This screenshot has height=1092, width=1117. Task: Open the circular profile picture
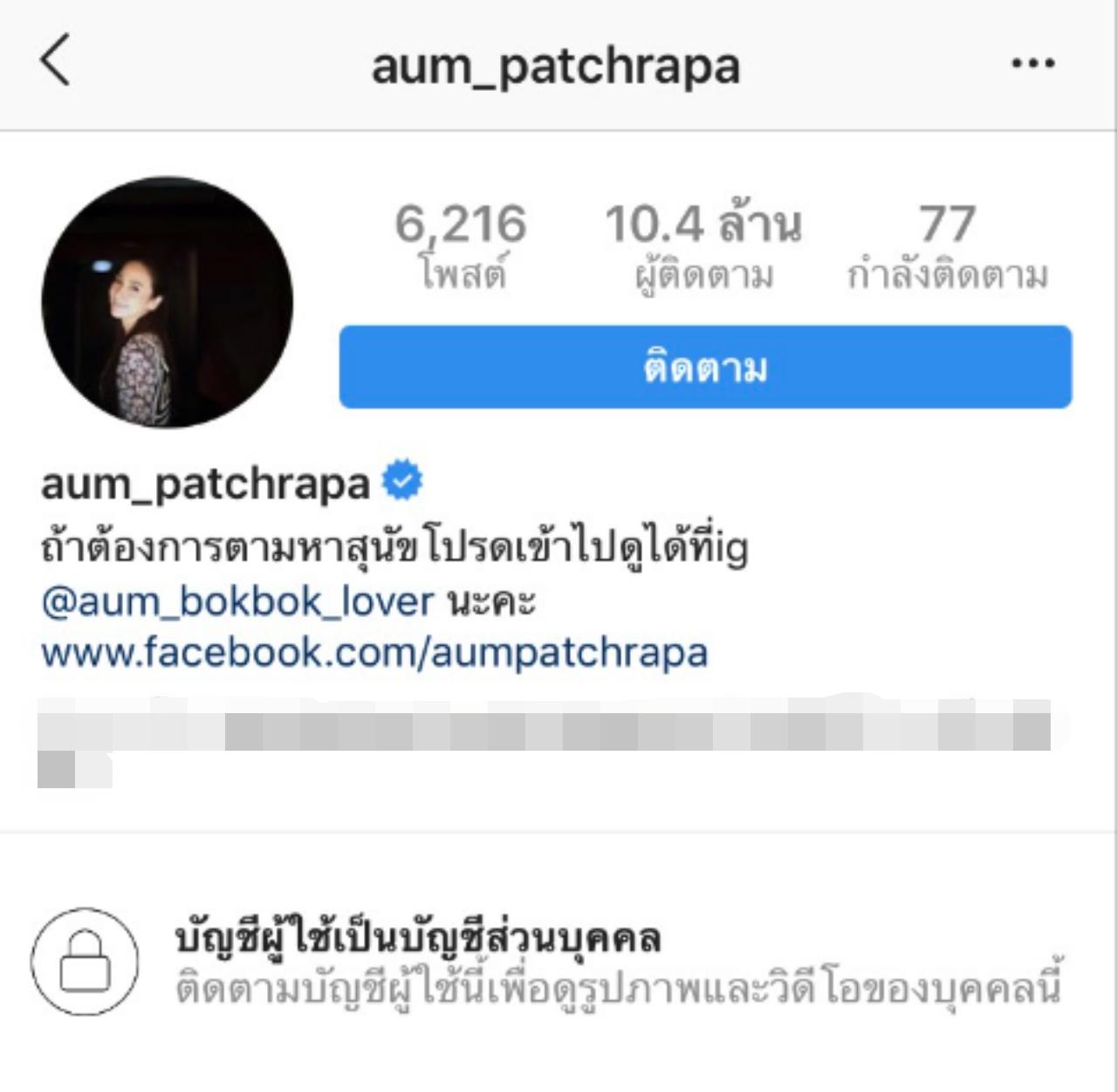point(168,303)
